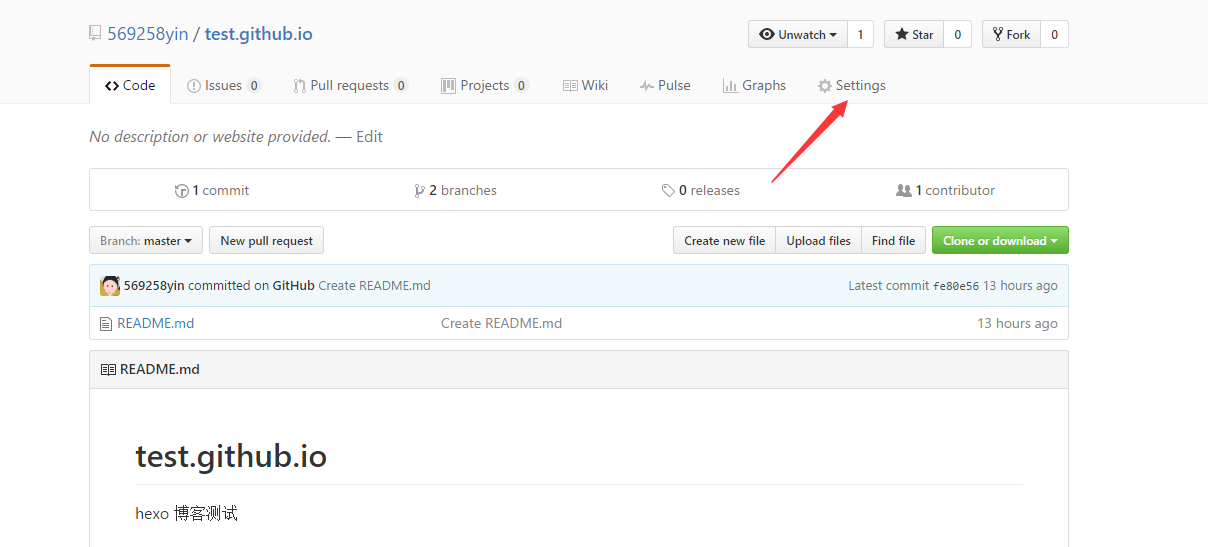1208x547 pixels.
Task: Click the New pull request button
Action: click(x=266, y=241)
